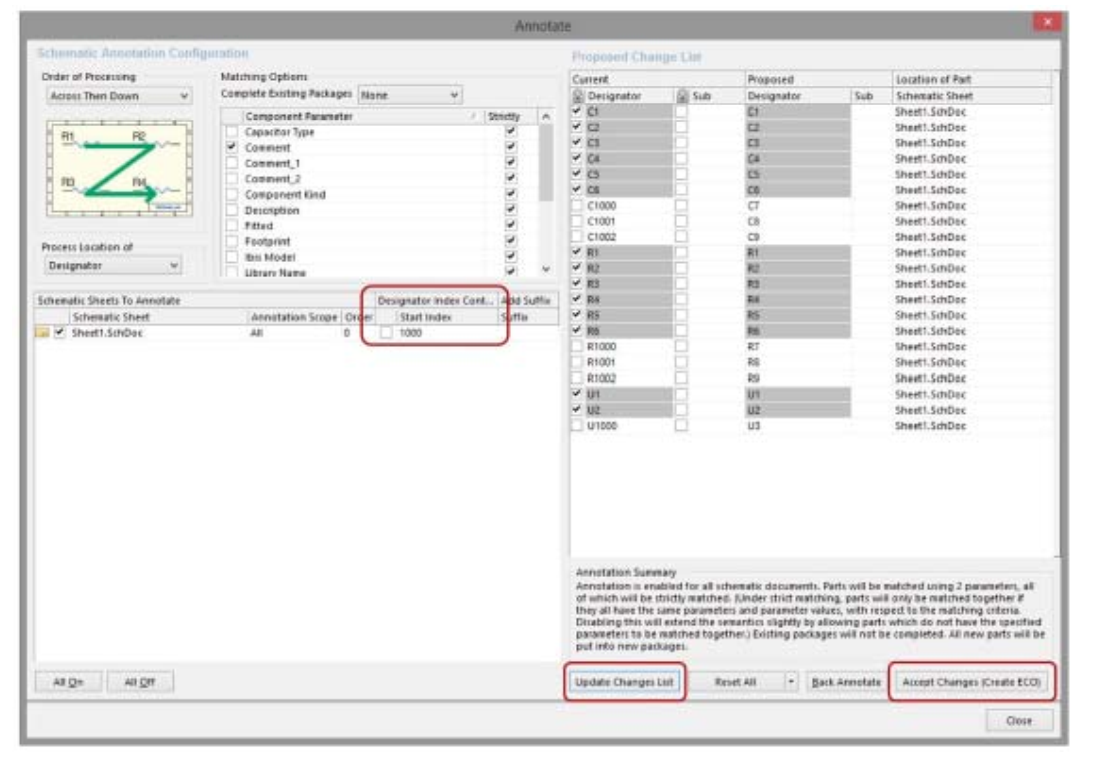Select the proposed designator C7 cell
The image size is (1104, 757).
(x=797, y=206)
